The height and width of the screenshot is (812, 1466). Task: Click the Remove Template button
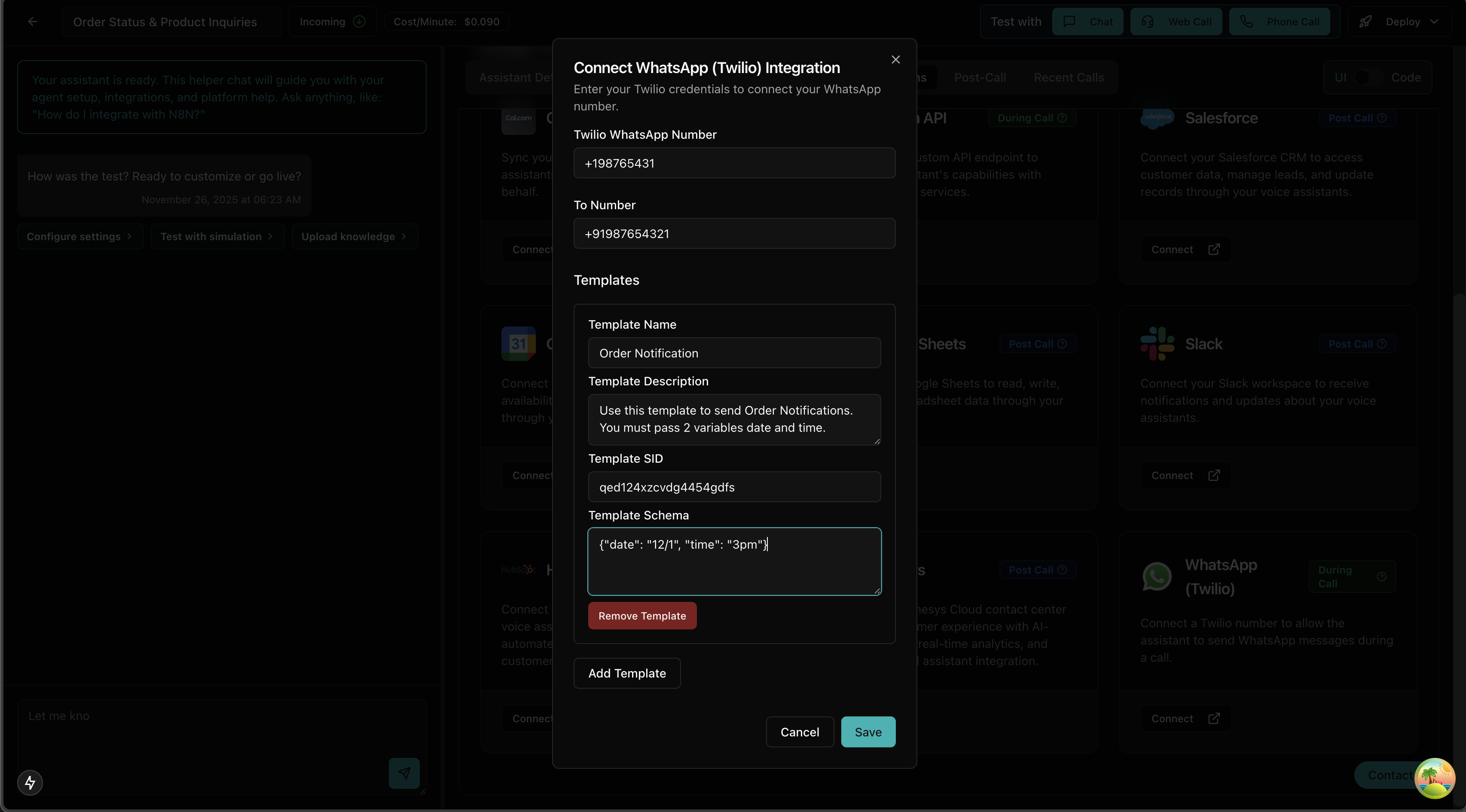click(x=642, y=616)
